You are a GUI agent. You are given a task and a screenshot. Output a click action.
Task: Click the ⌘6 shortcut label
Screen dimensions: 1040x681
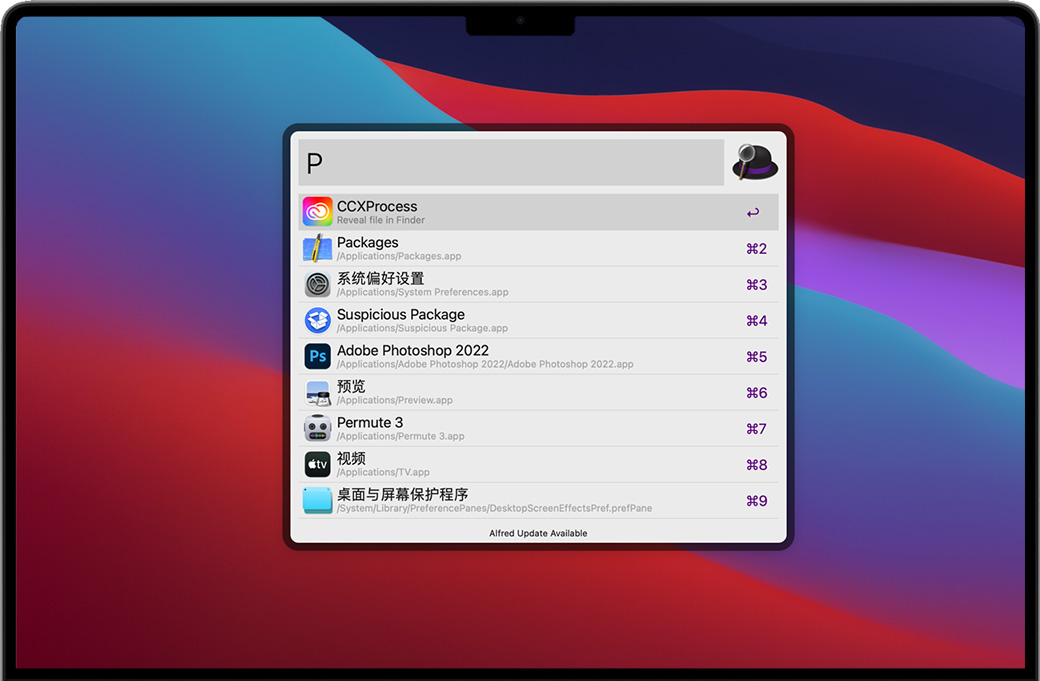[756, 393]
